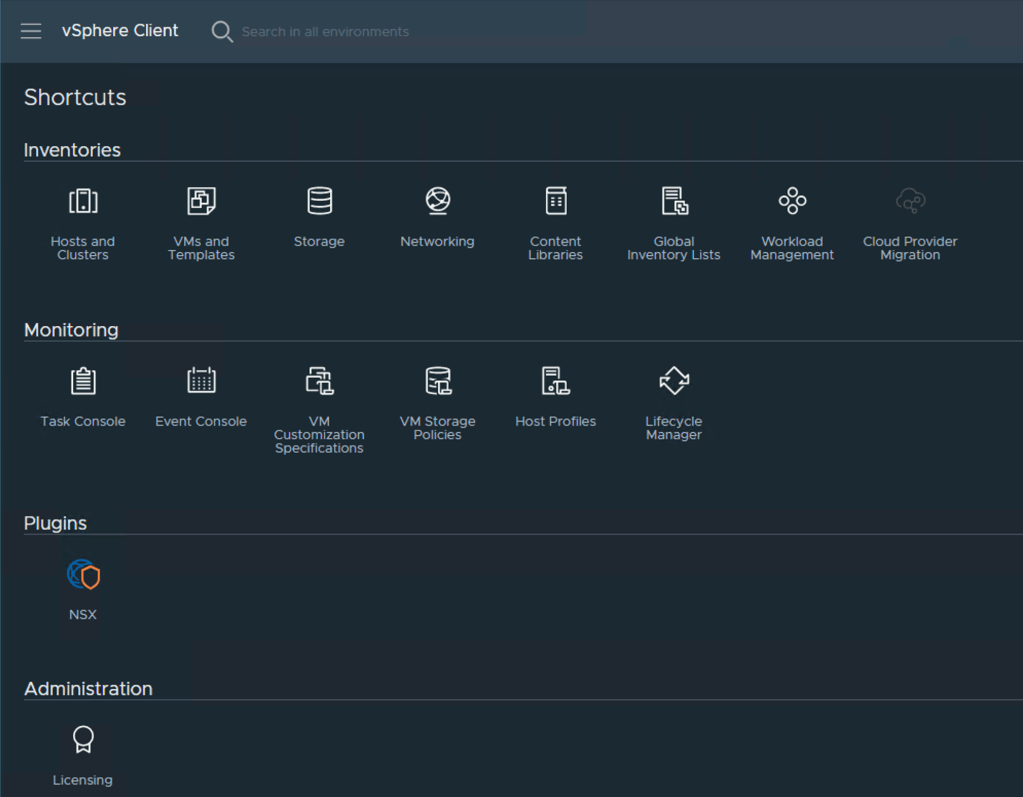Open Global Inventory Lists
The width and height of the screenshot is (1023, 797).
click(674, 202)
